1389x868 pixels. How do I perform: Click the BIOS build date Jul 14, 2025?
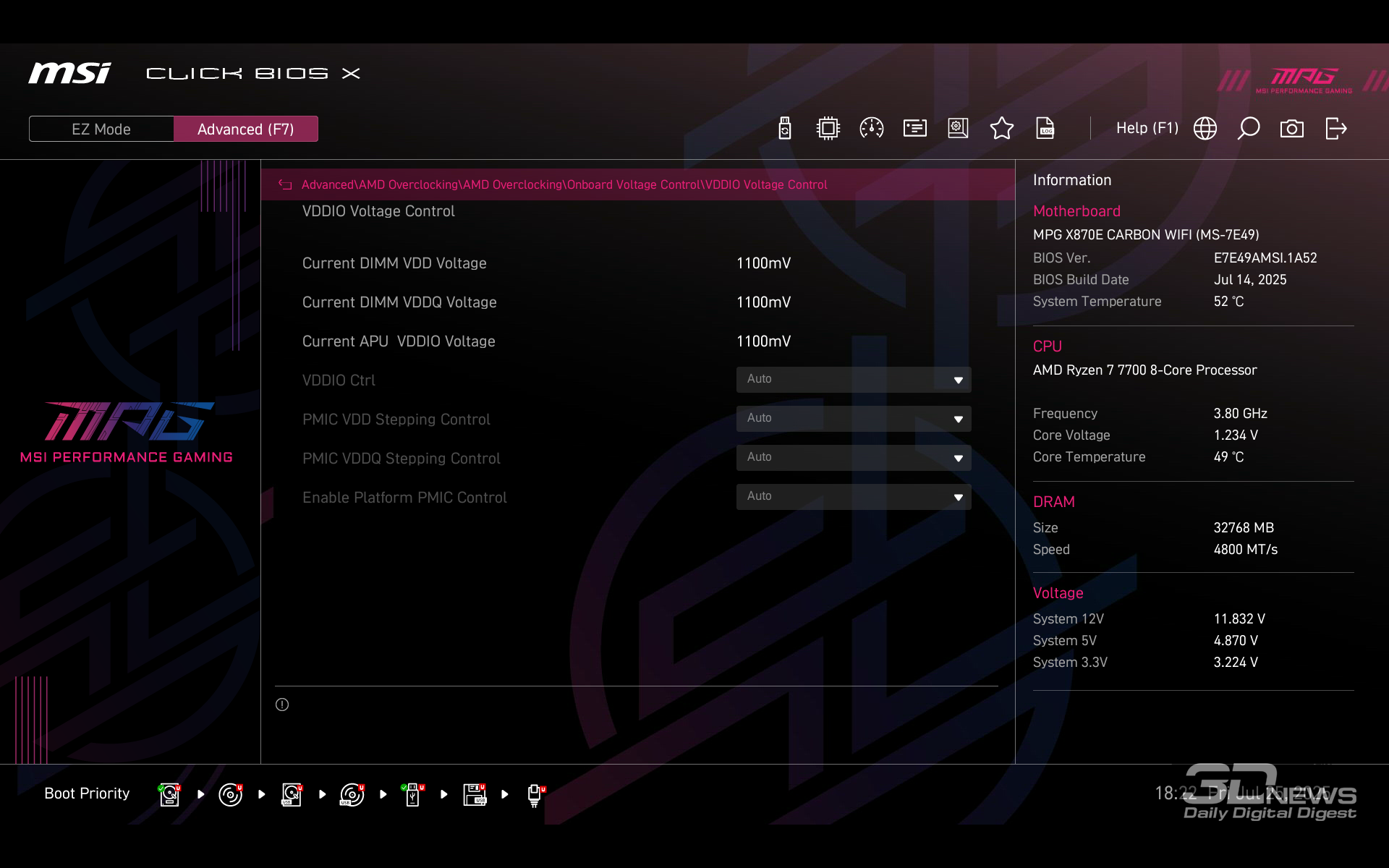click(1250, 280)
